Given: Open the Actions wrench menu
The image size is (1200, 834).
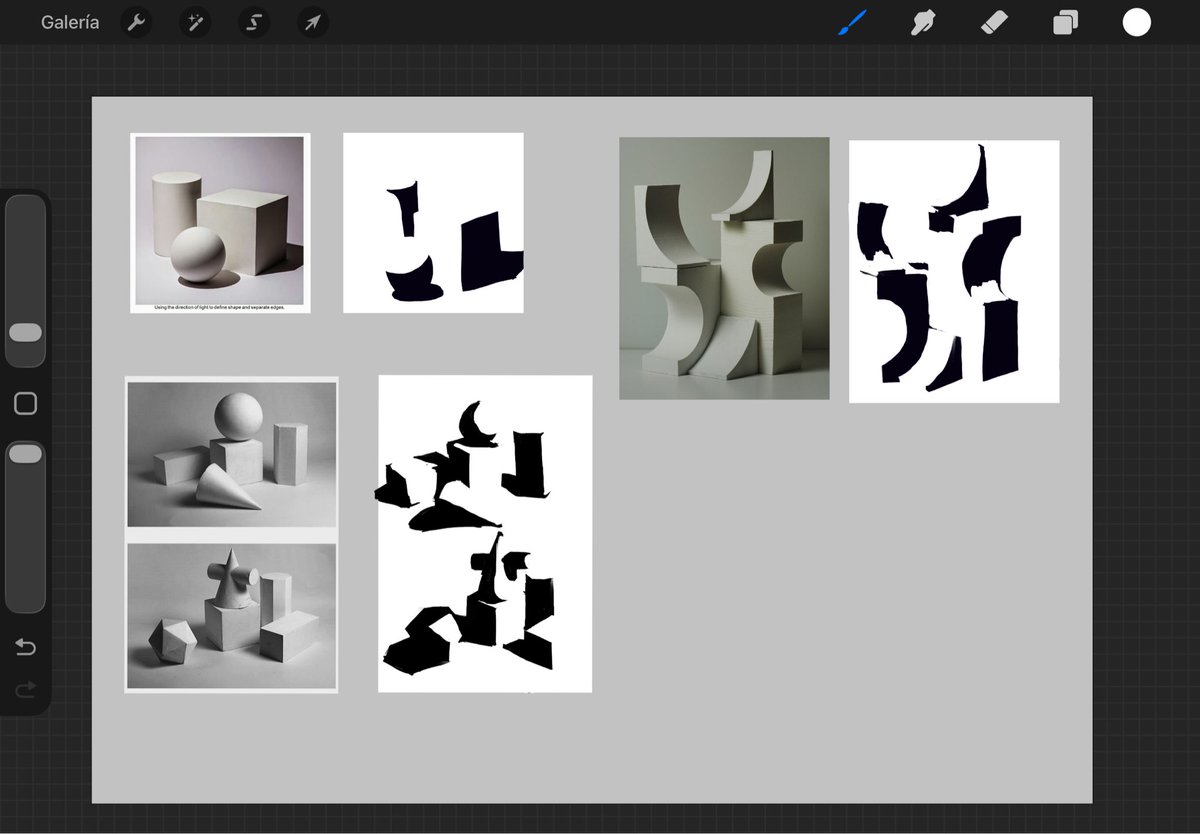Looking at the screenshot, I should [x=136, y=22].
